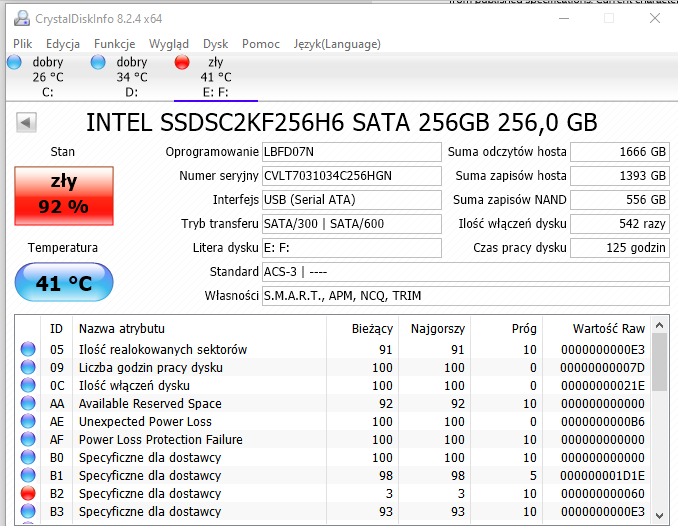Select drive E: F: red status orb
The image size is (678, 526).
pyautogui.click(x=182, y=62)
